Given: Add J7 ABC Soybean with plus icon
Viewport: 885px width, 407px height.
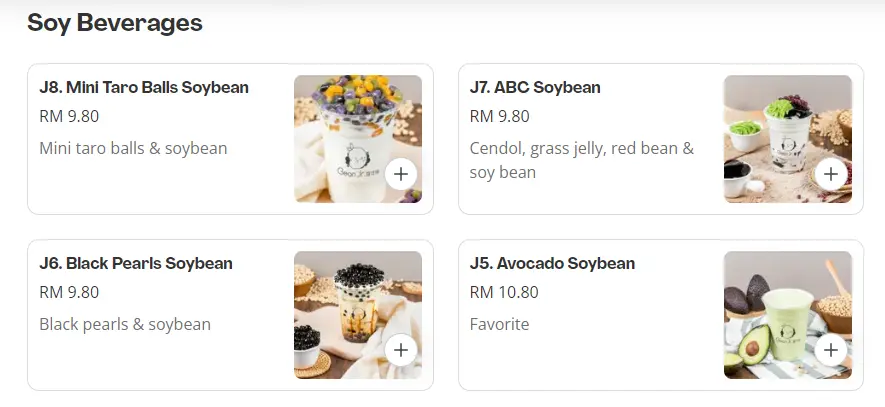Looking at the screenshot, I should click(831, 174).
